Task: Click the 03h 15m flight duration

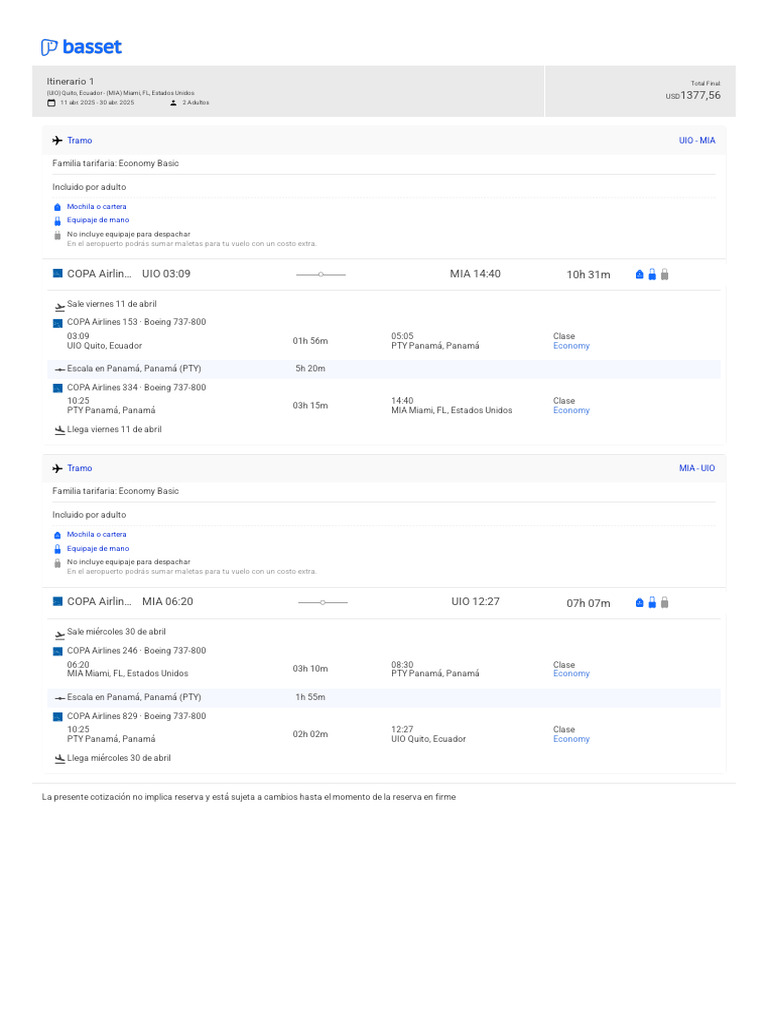Action: tap(310, 406)
